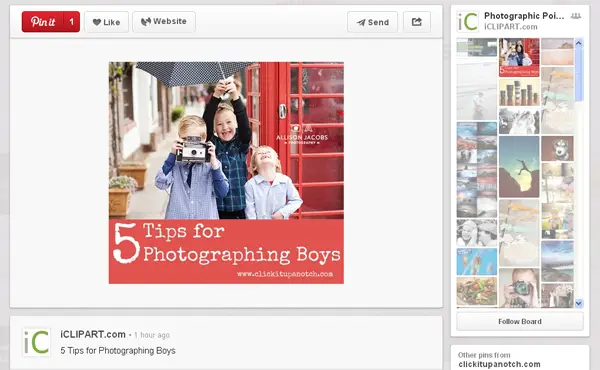Open the pin's source Website

pos(164,22)
